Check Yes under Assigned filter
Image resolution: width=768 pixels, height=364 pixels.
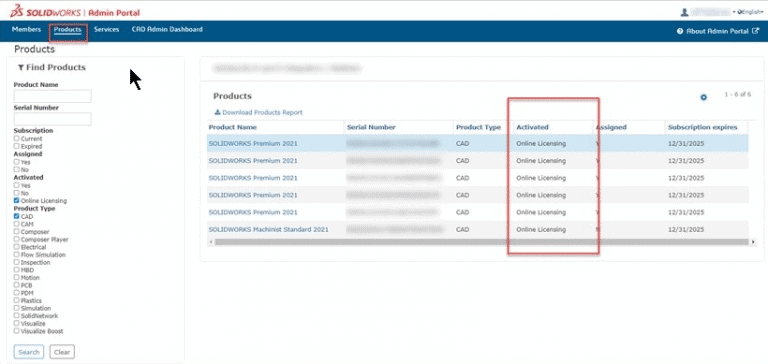click(17, 162)
